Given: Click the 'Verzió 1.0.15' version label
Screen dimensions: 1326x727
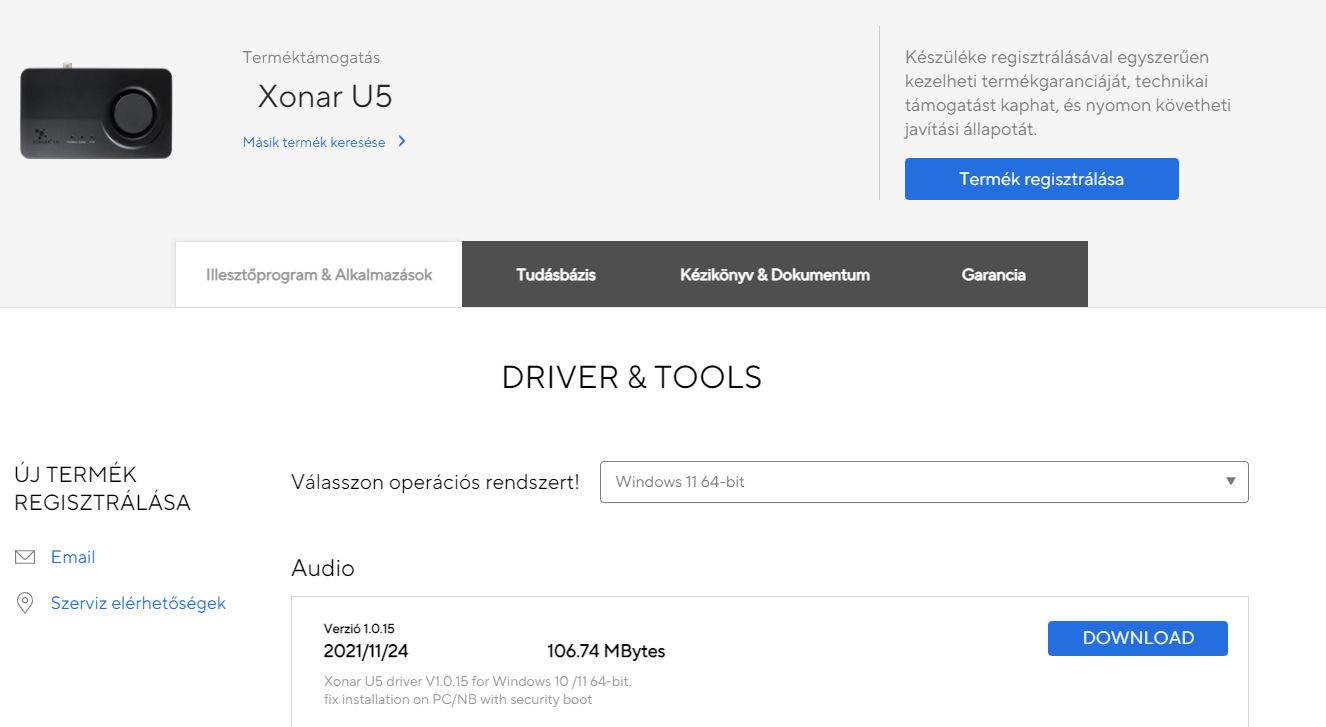Looking at the screenshot, I should click(x=359, y=629).
